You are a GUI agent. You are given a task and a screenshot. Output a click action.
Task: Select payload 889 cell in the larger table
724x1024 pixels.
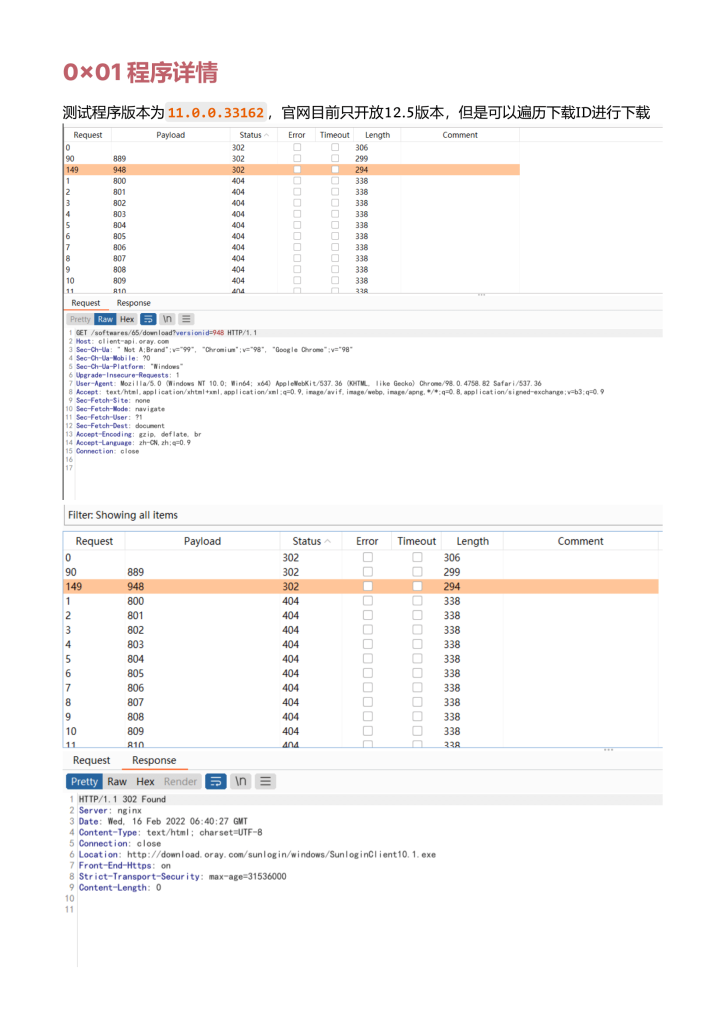tap(136, 572)
